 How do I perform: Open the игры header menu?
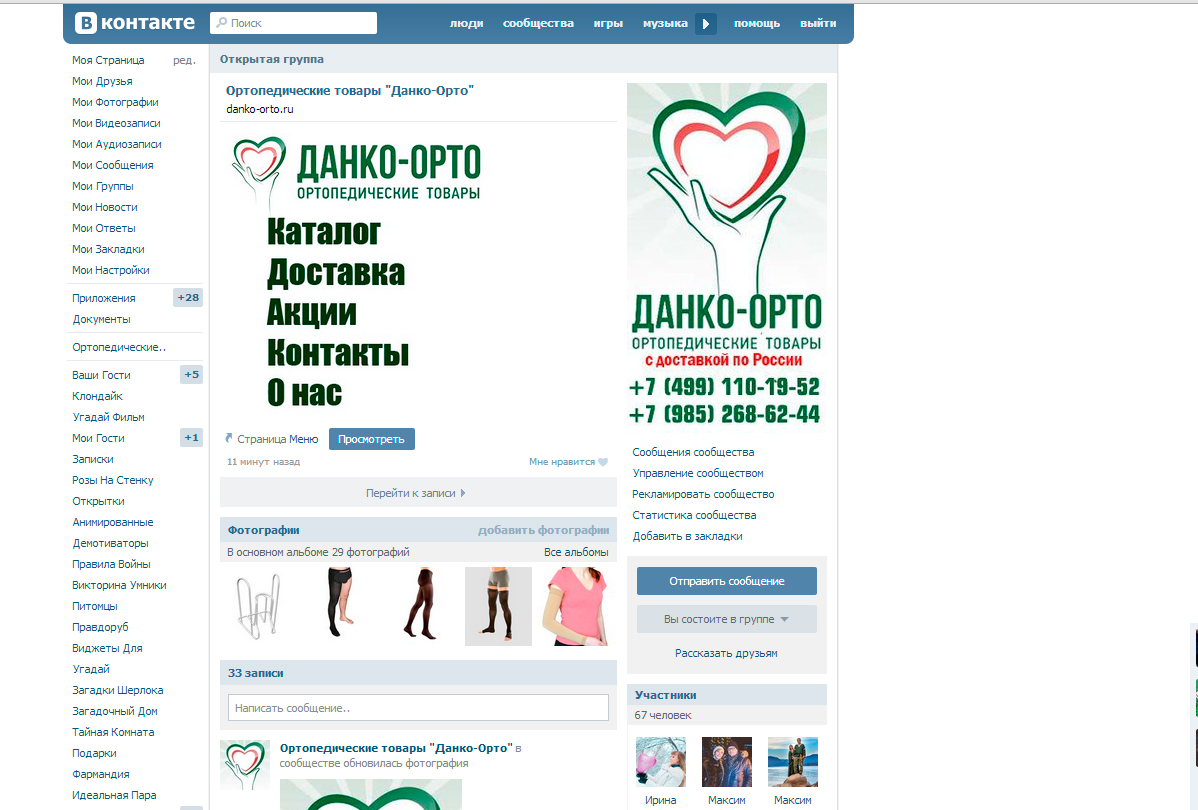(608, 24)
